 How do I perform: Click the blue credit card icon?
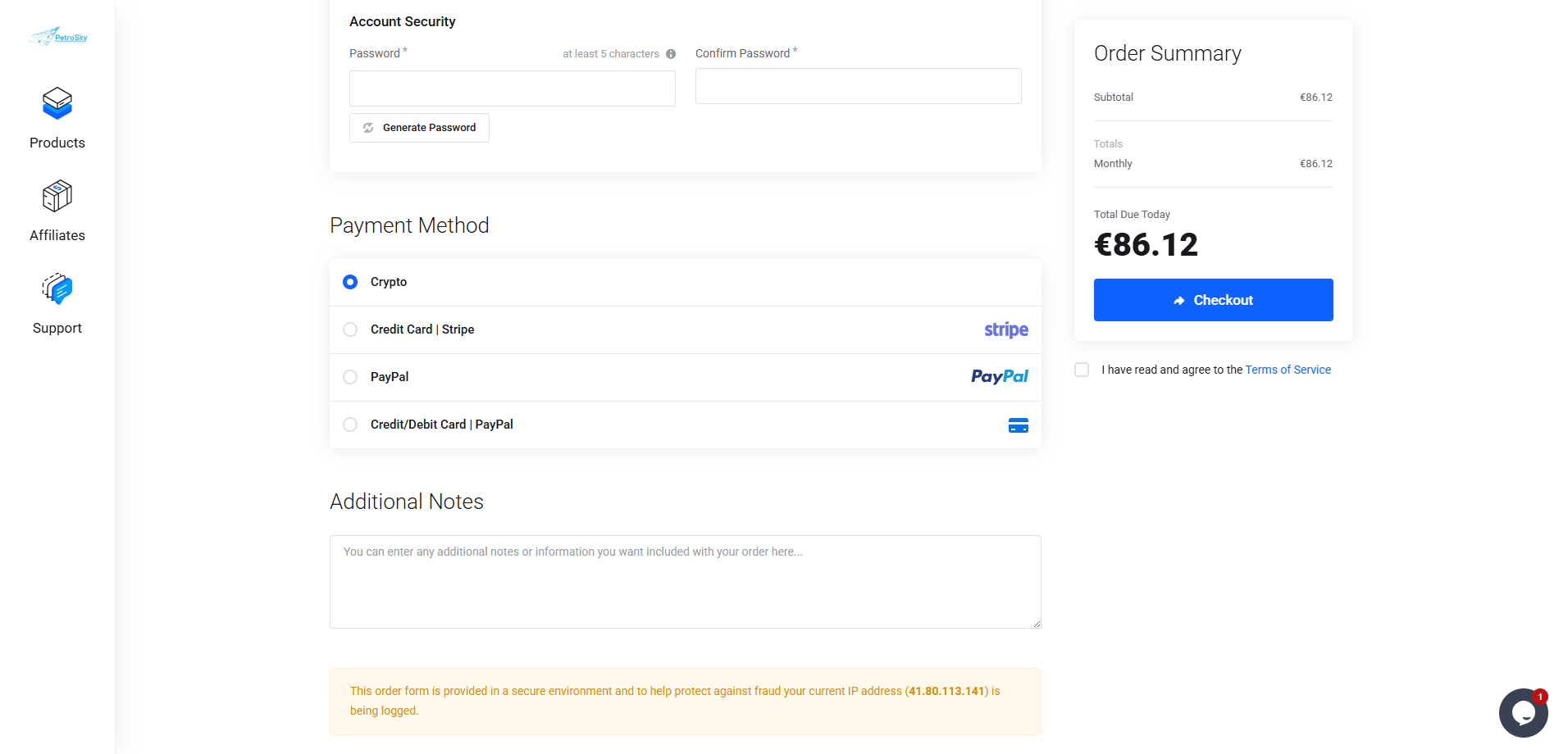[x=1018, y=425]
